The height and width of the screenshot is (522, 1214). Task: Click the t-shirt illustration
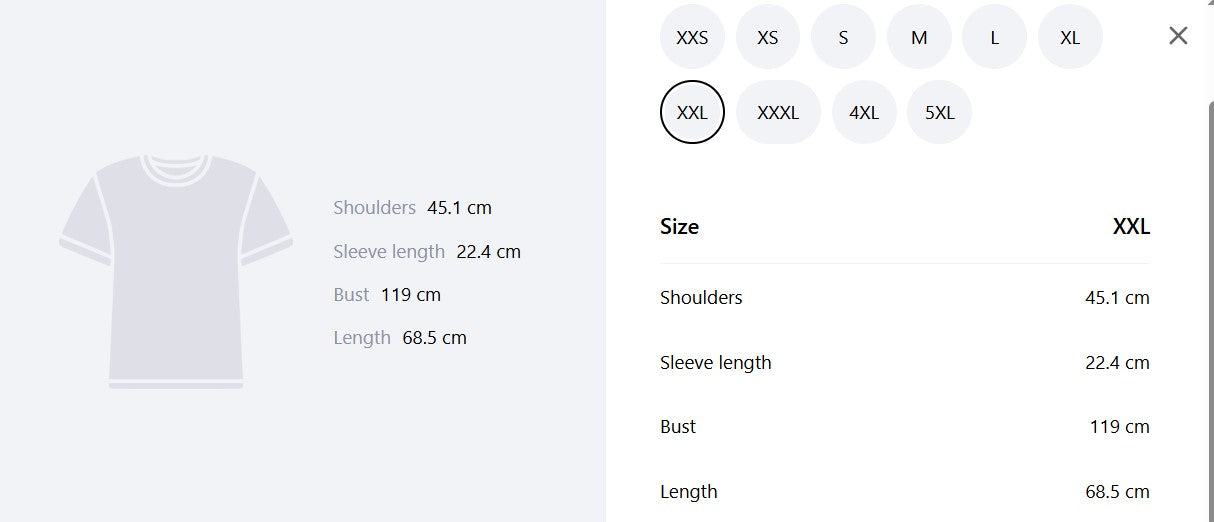(176, 271)
